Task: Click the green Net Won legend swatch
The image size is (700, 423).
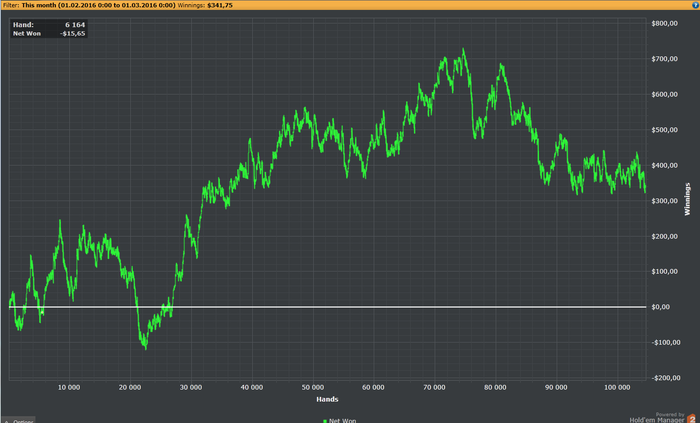Action: [325, 420]
